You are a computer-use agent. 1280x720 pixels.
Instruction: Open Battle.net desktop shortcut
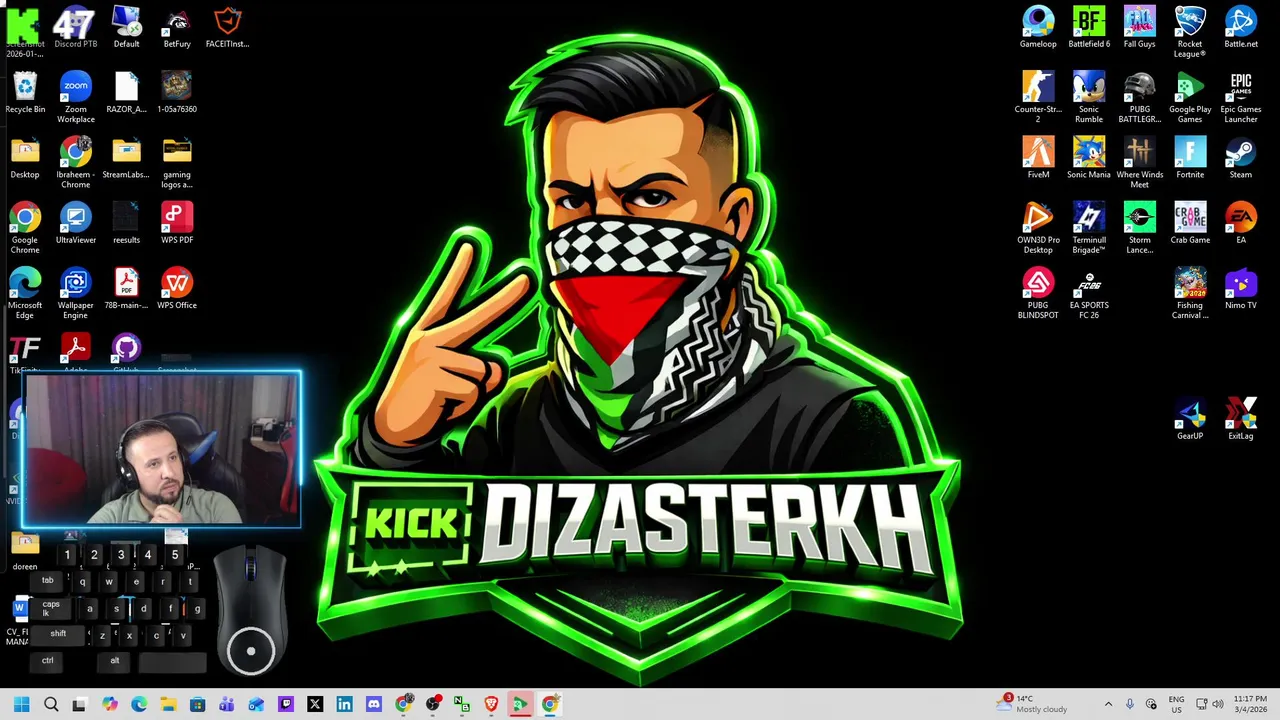coord(1241,27)
